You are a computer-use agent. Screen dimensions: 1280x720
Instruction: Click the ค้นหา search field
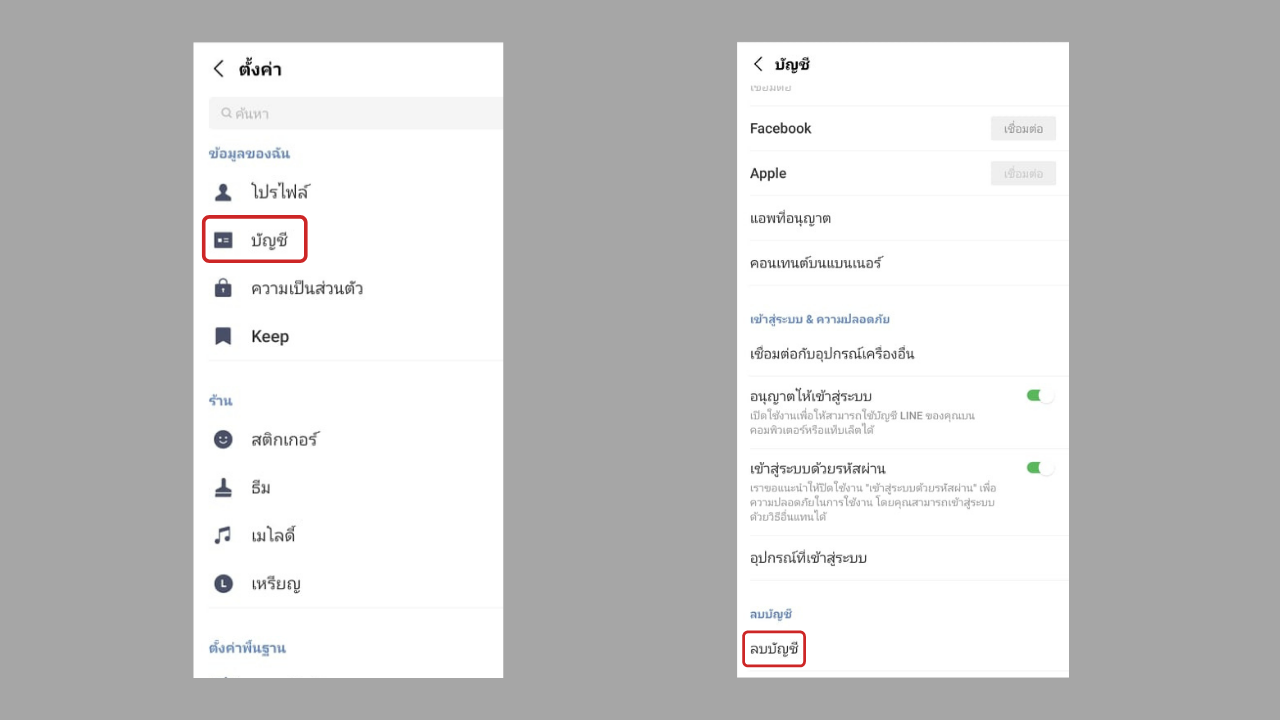pyautogui.click(x=356, y=113)
